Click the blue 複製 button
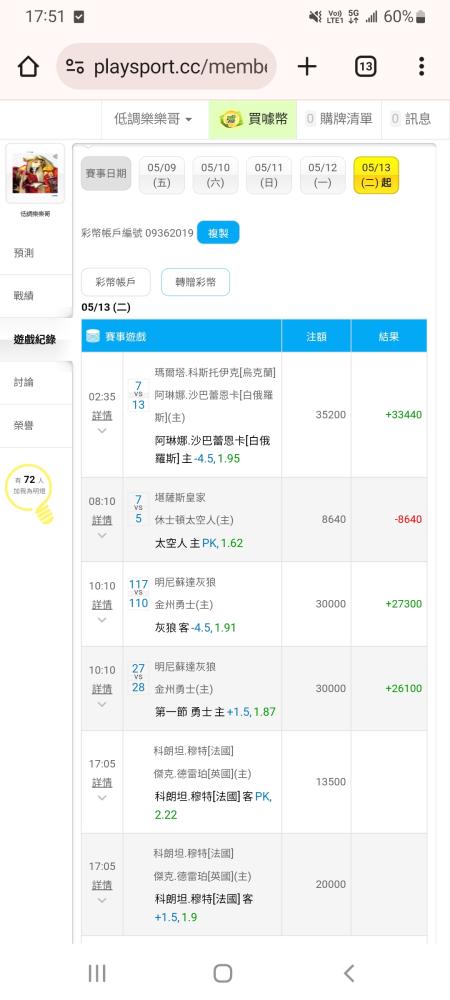The height and width of the screenshot is (1000, 450). point(218,233)
